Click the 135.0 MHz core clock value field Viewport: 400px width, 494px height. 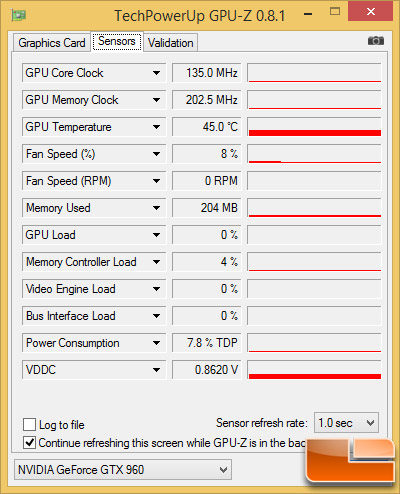pos(206,73)
